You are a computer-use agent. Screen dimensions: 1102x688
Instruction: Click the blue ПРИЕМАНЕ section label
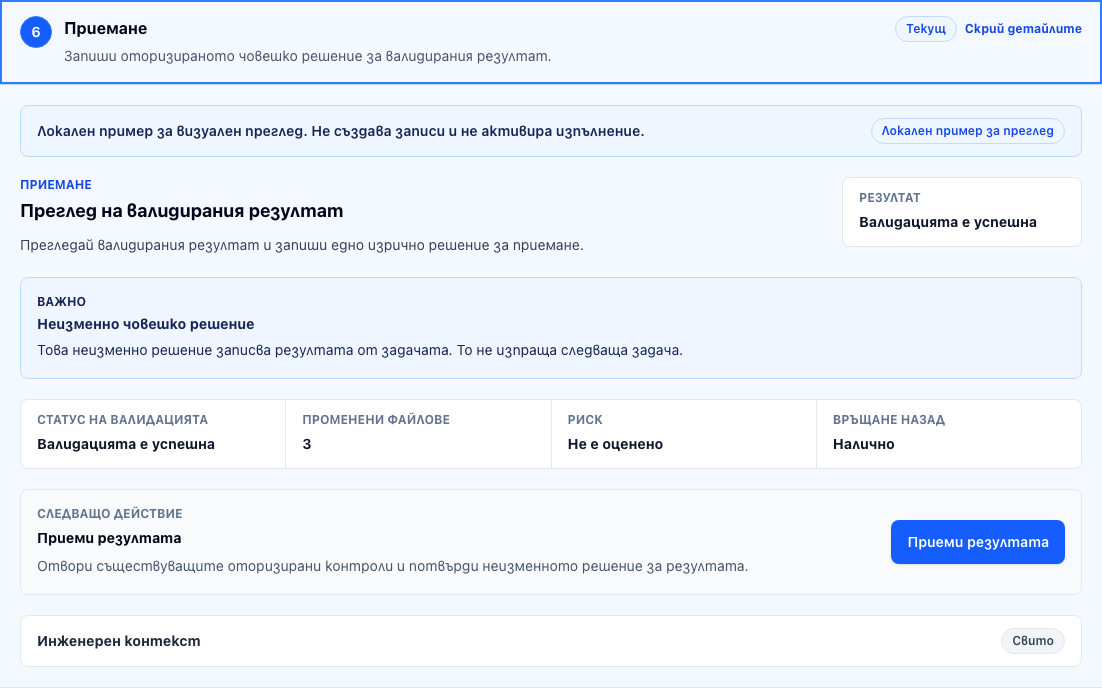56,185
